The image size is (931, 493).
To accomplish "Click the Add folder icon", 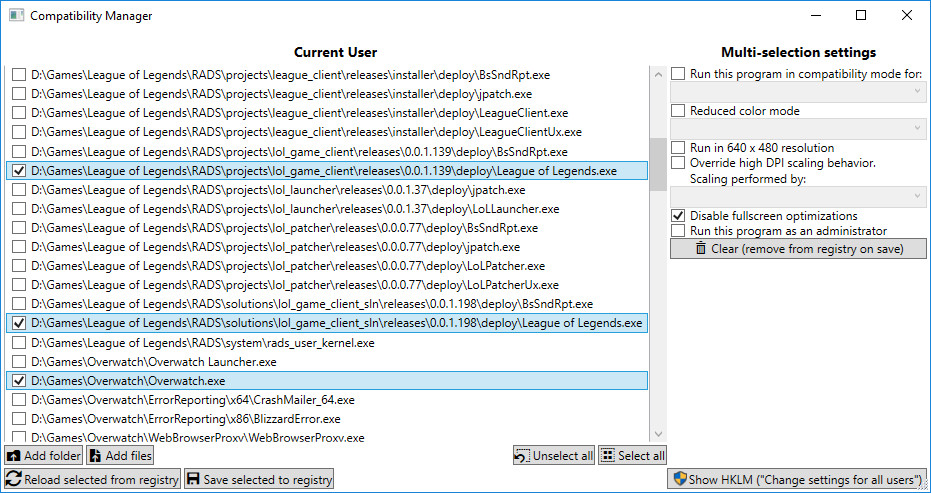I will (14, 456).
